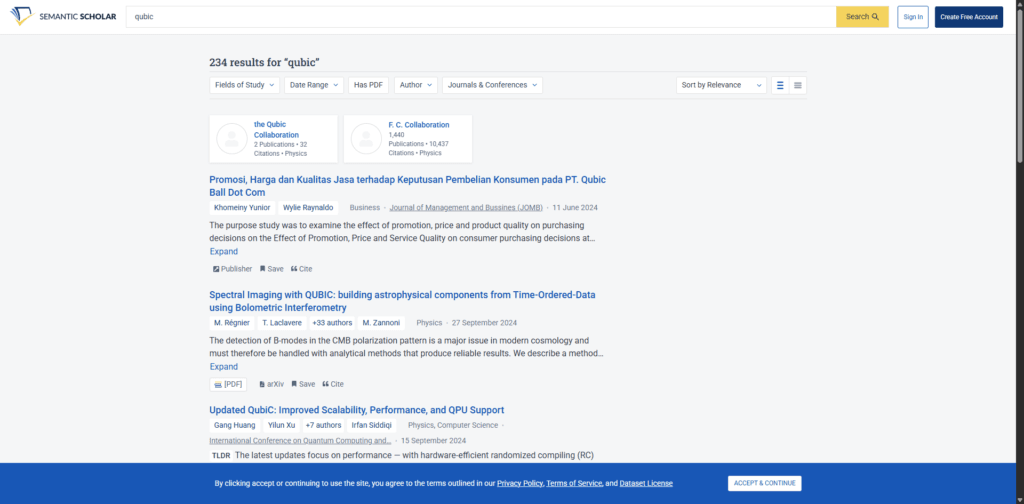Save the Promosi paper
Viewport: 1024px width, 504px height.
coord(272,269)
